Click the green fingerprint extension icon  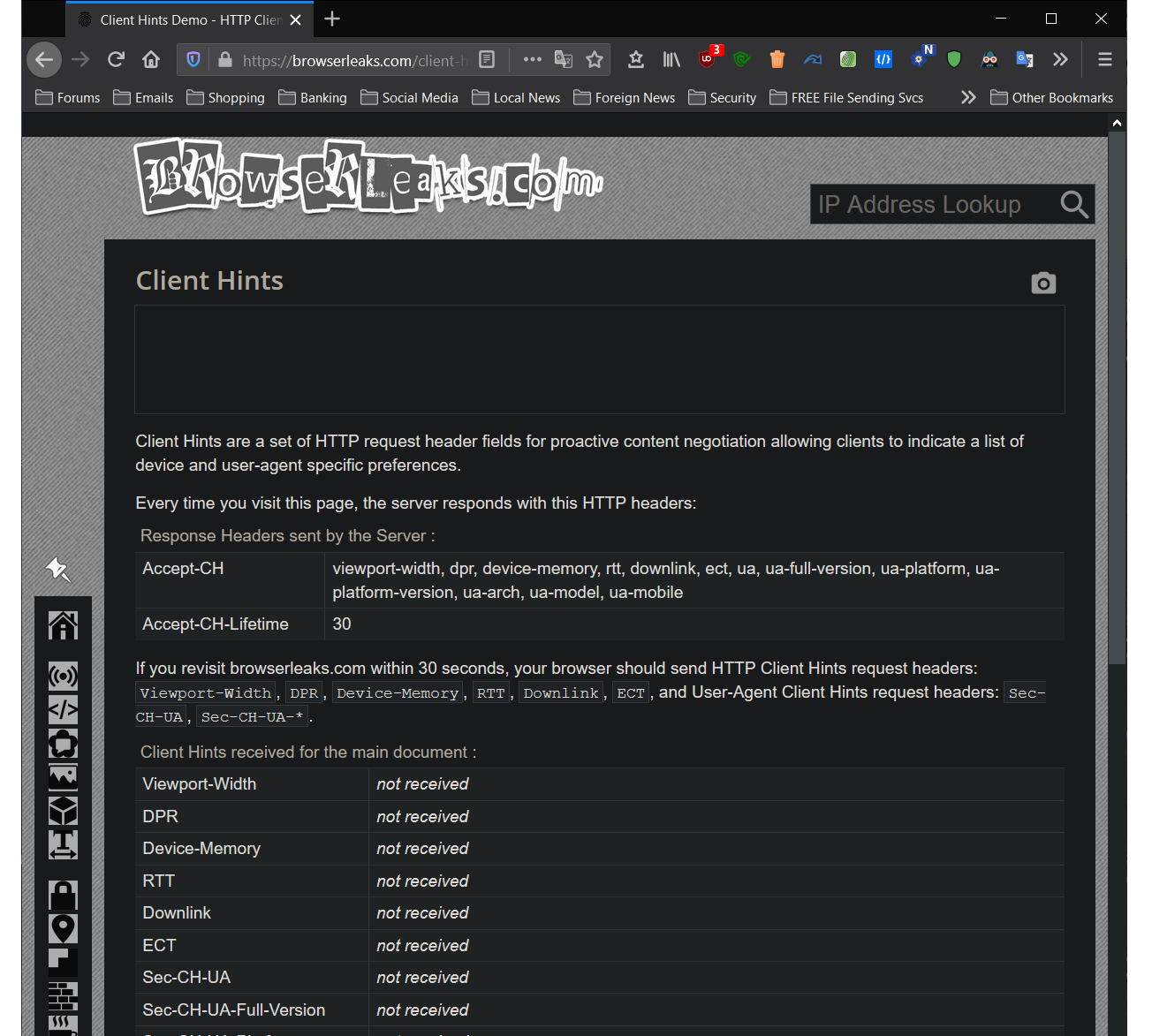coord(848,59)
